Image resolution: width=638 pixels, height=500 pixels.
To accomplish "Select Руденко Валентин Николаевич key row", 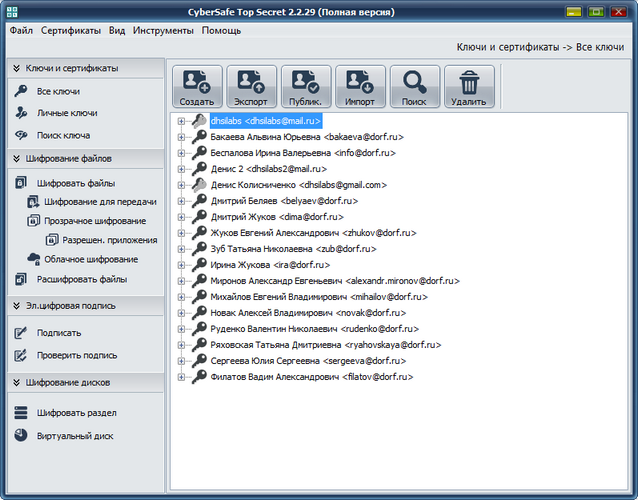I will pos(315,329).
